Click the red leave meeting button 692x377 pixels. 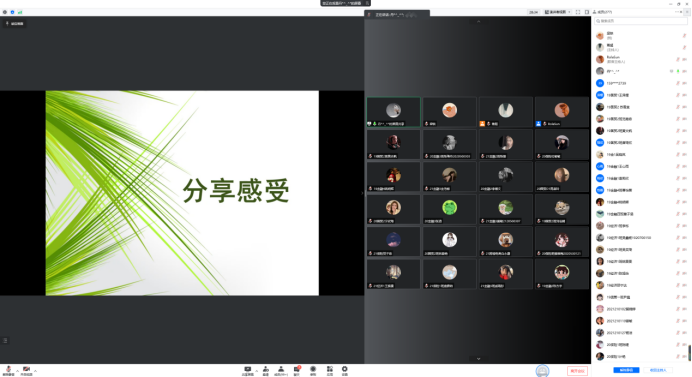[577, 371]
